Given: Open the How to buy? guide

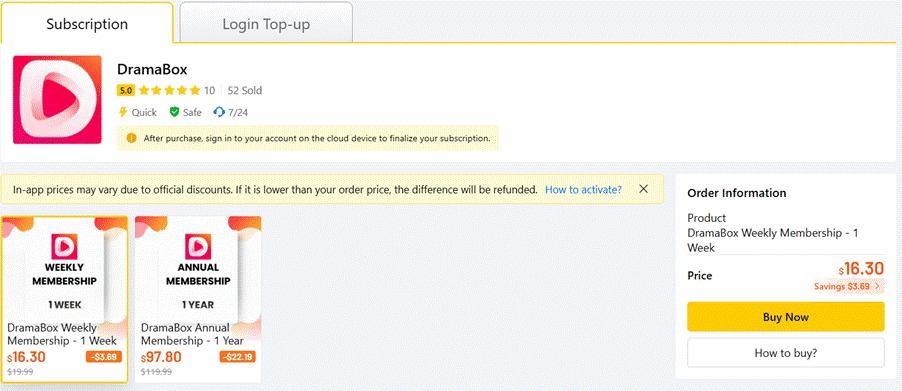Looking at the screenshot, I should 785,352.
